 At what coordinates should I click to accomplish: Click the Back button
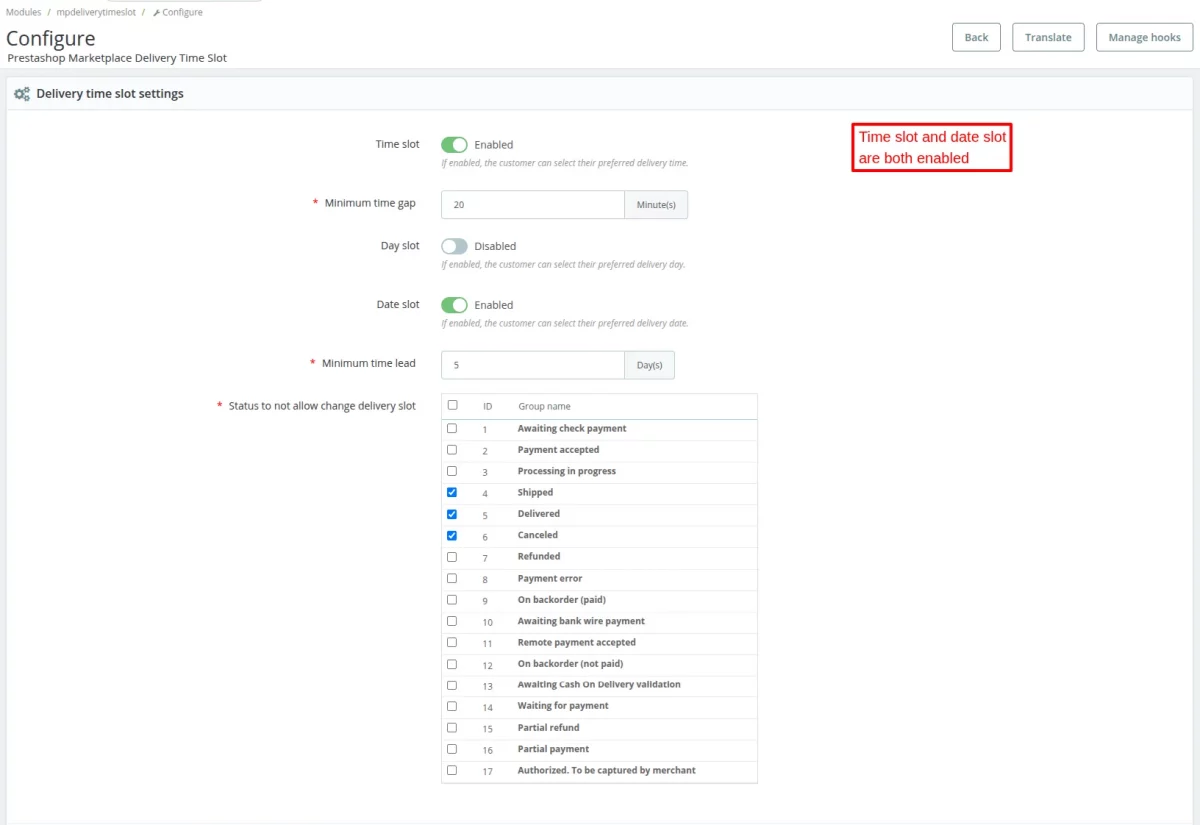[975, 37]
